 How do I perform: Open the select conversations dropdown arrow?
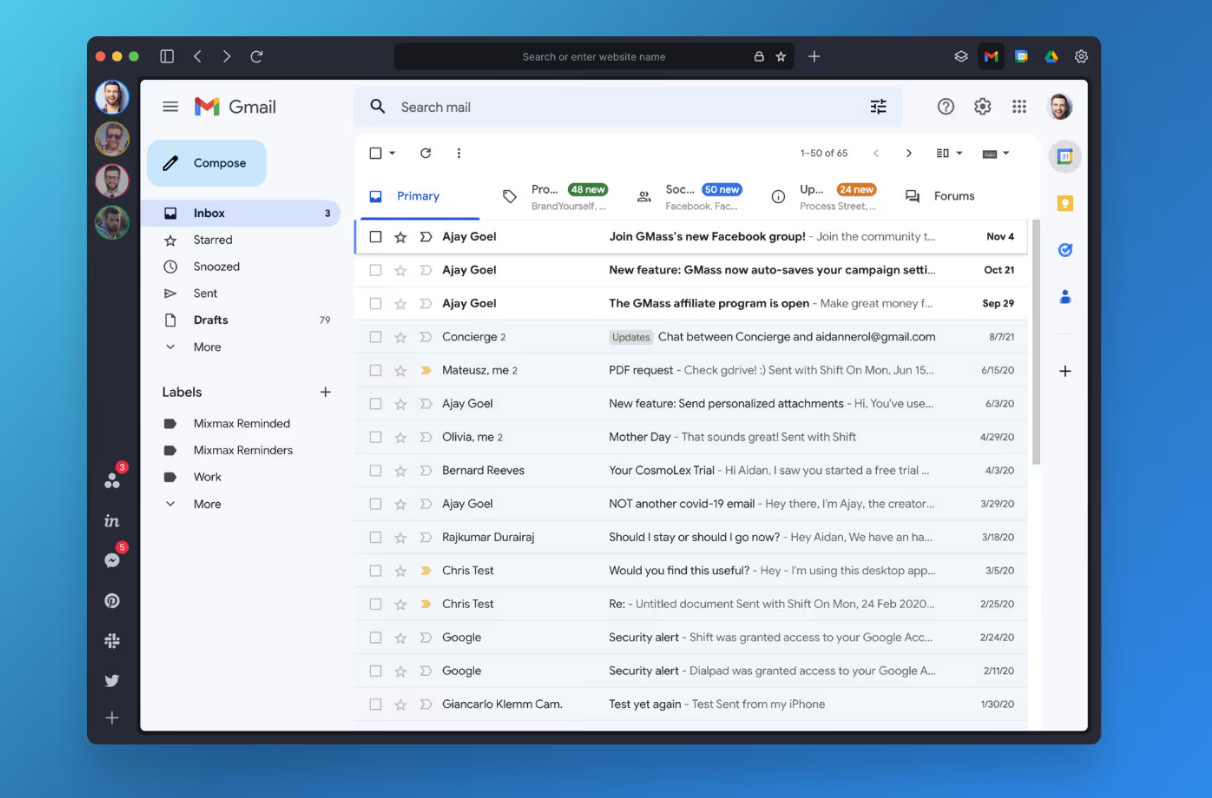390,153
